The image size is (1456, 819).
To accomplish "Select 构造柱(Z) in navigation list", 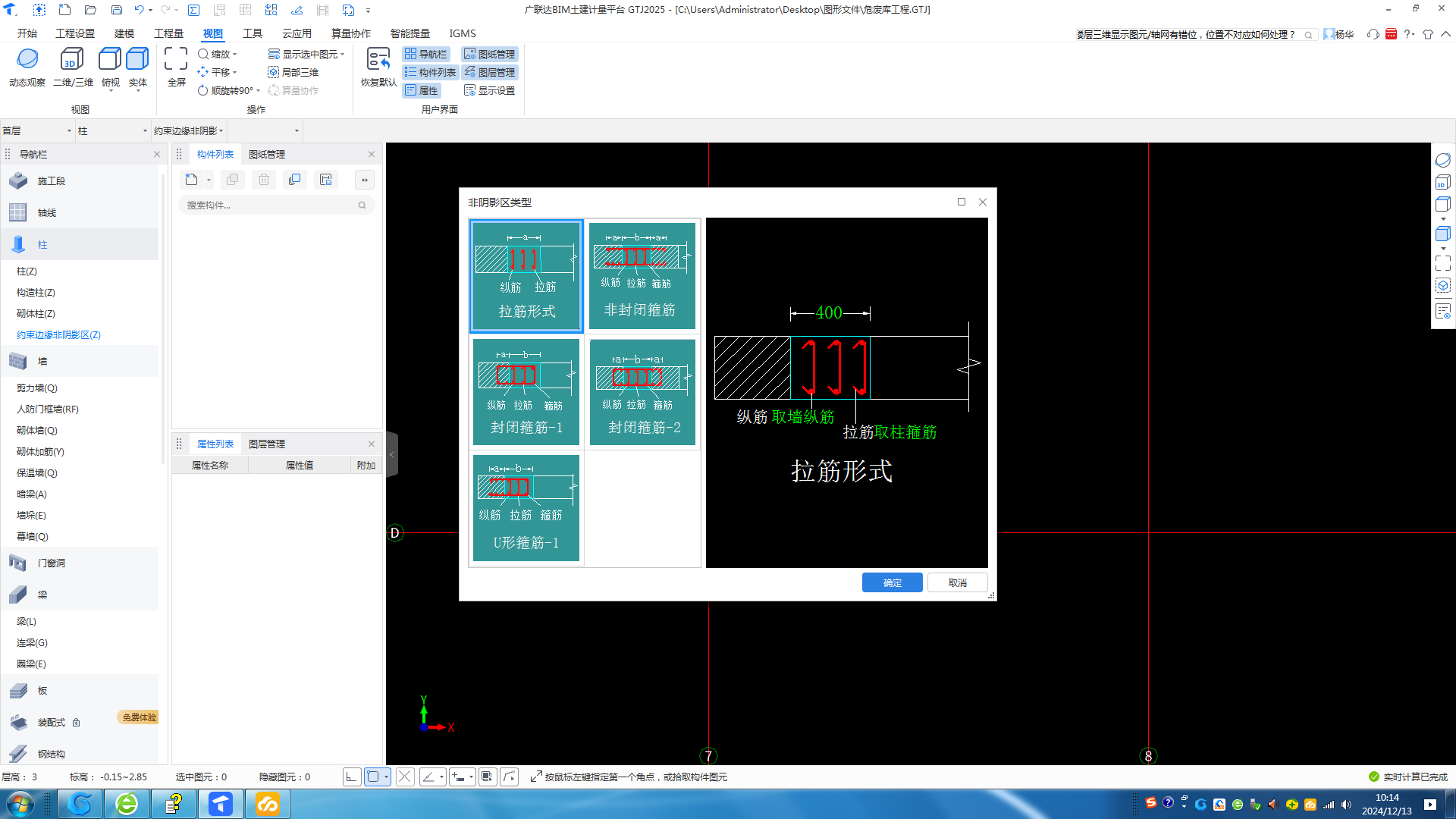I will pos(36,292).
